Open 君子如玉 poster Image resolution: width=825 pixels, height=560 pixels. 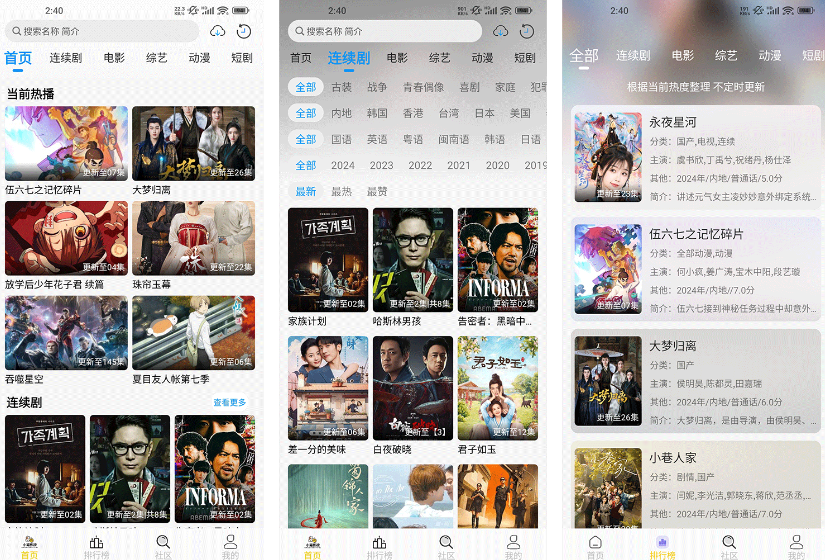tap(498, 388)
